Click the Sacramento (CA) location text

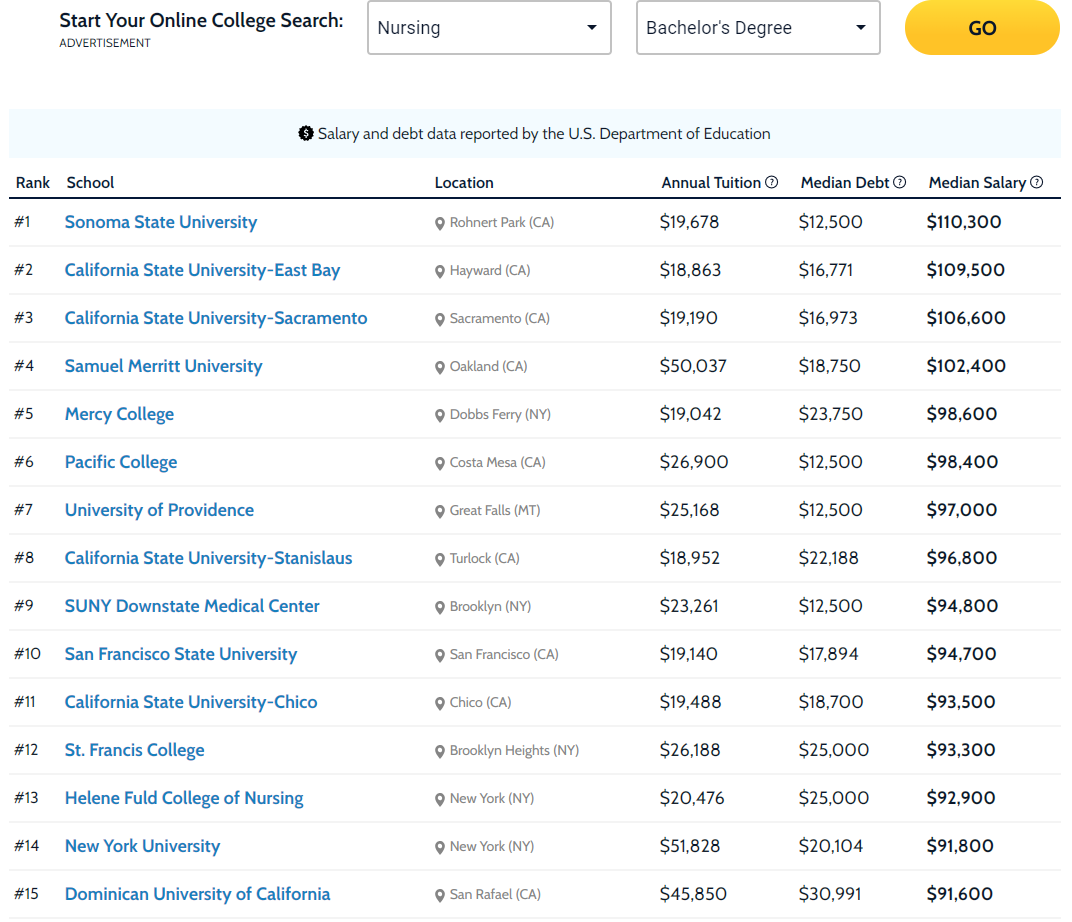point(500,318)
